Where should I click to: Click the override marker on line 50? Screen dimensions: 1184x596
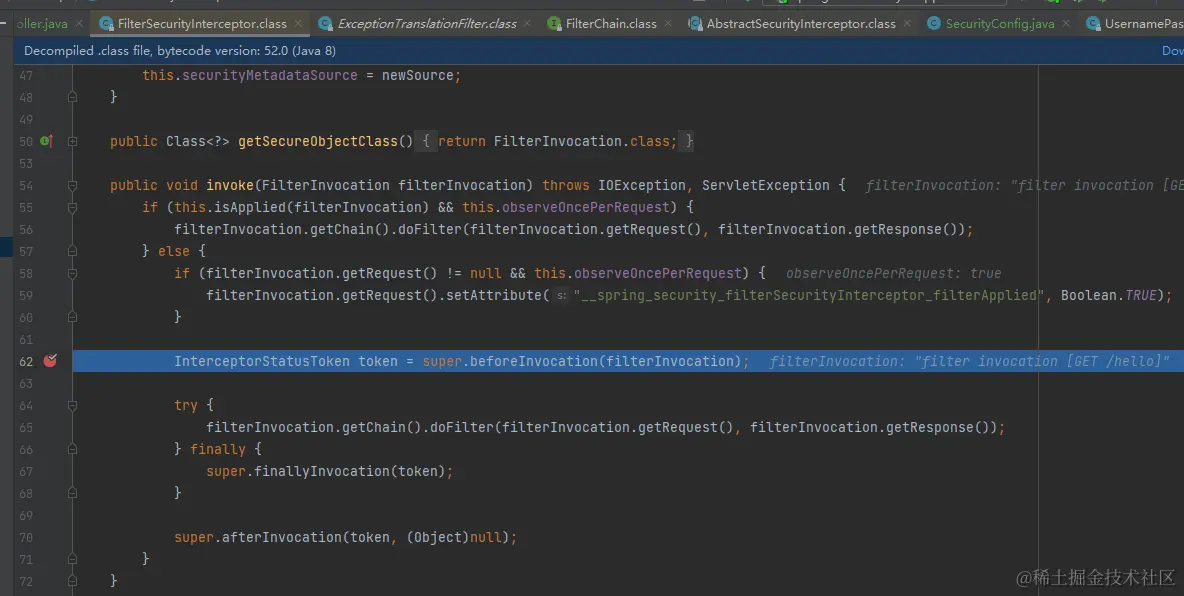pos(46,141)
